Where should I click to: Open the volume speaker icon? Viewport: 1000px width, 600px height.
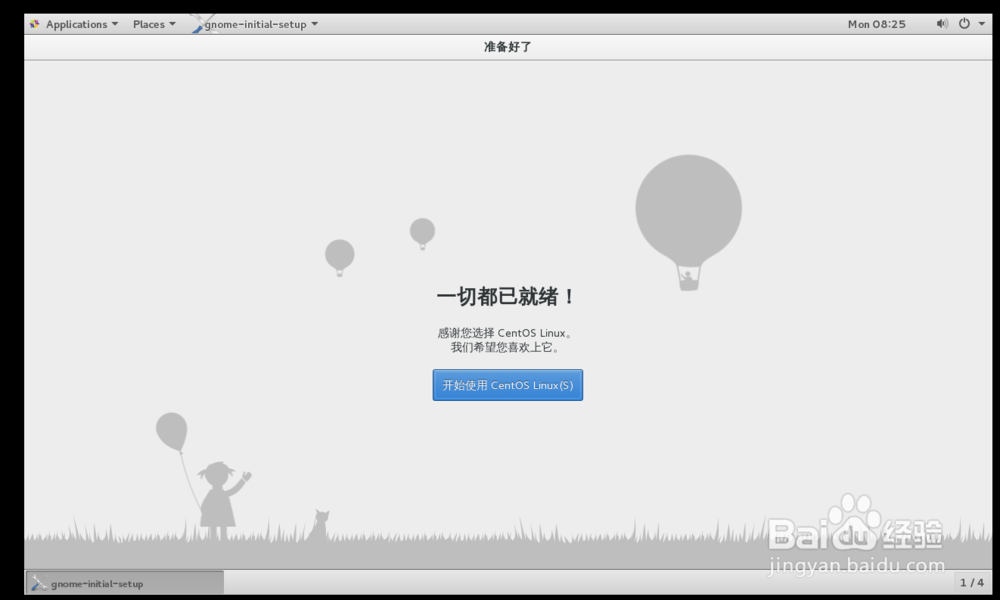click(942, 24)
